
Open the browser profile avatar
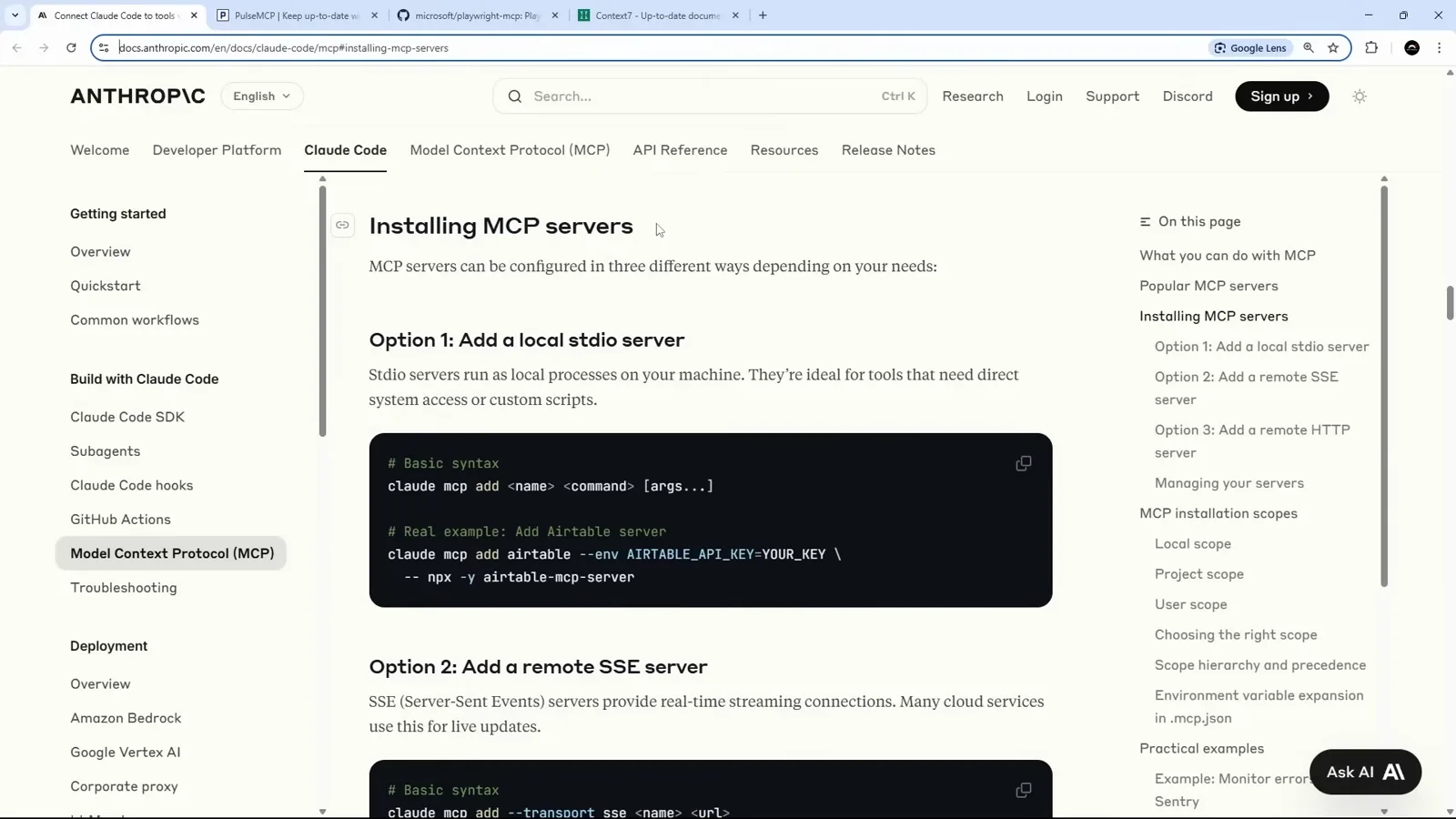pos(1412,48)
